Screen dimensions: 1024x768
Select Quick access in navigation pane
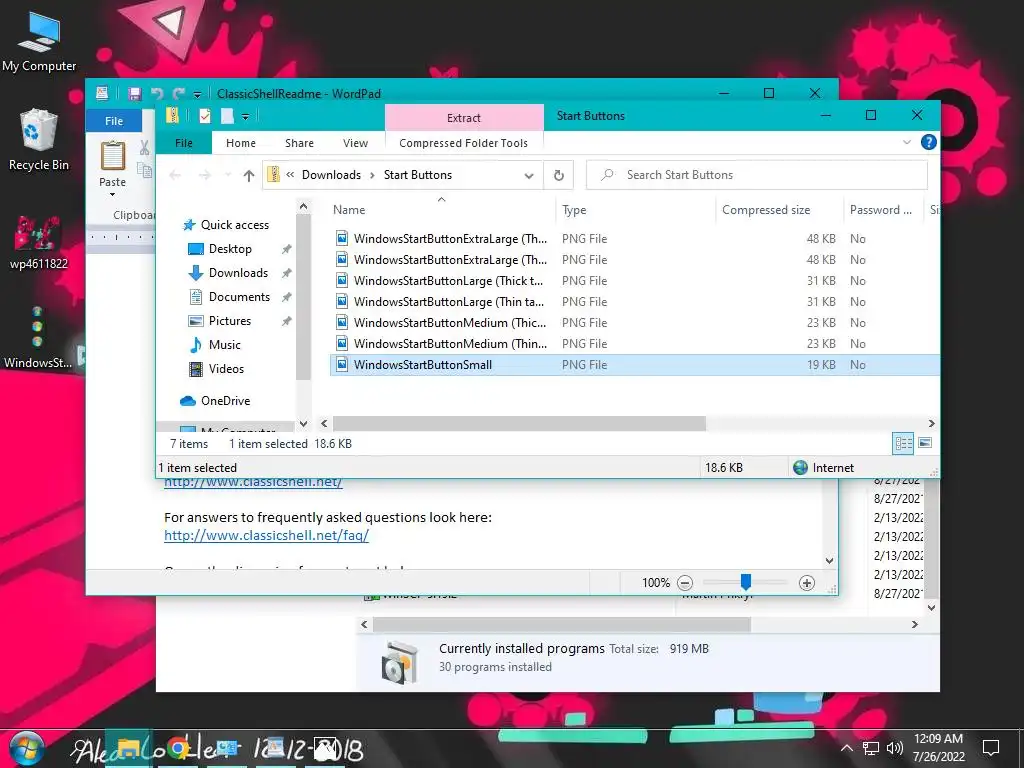(x=226, y=225)
